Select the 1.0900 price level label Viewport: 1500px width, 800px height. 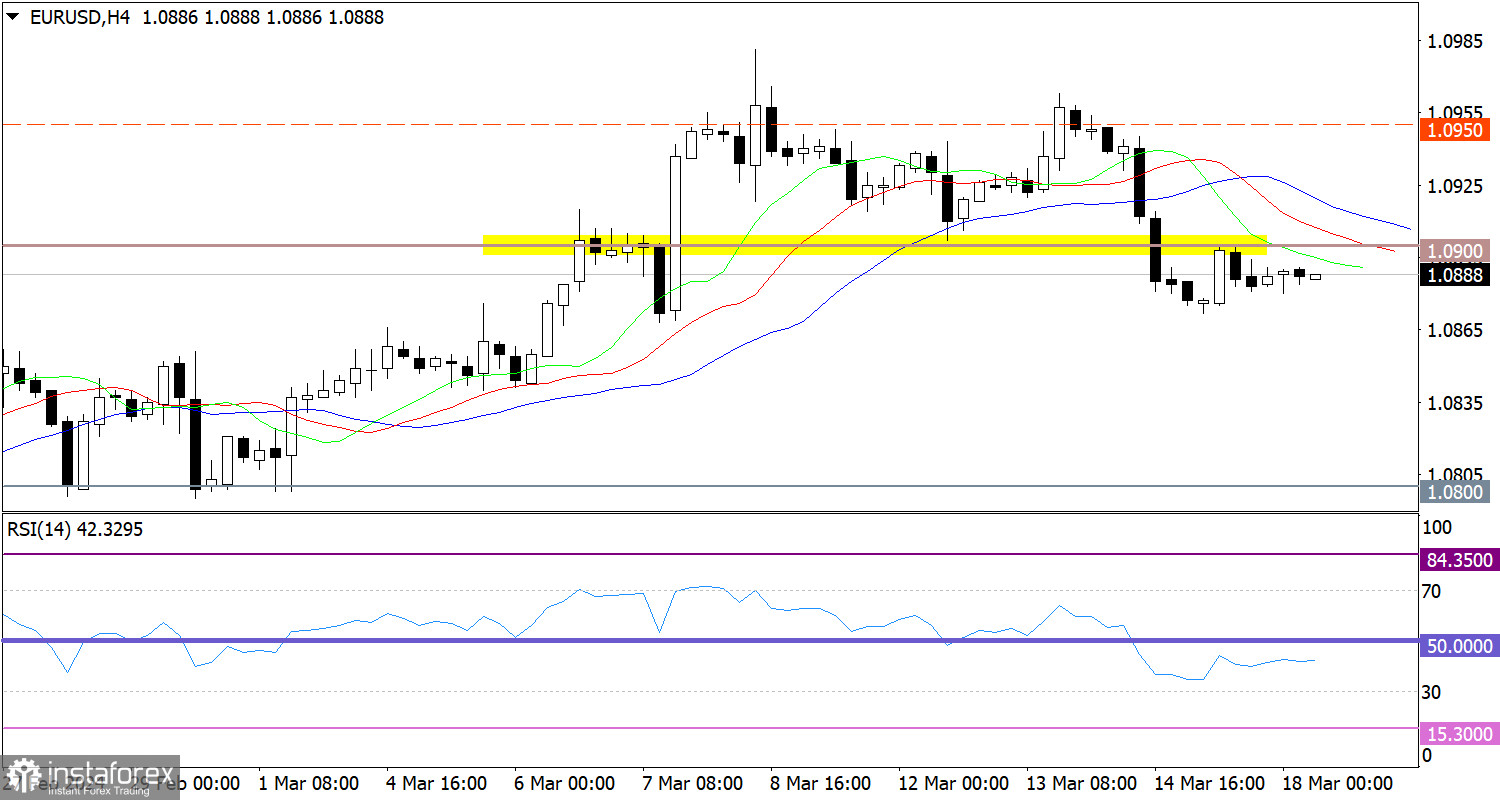click(1457, 250)
